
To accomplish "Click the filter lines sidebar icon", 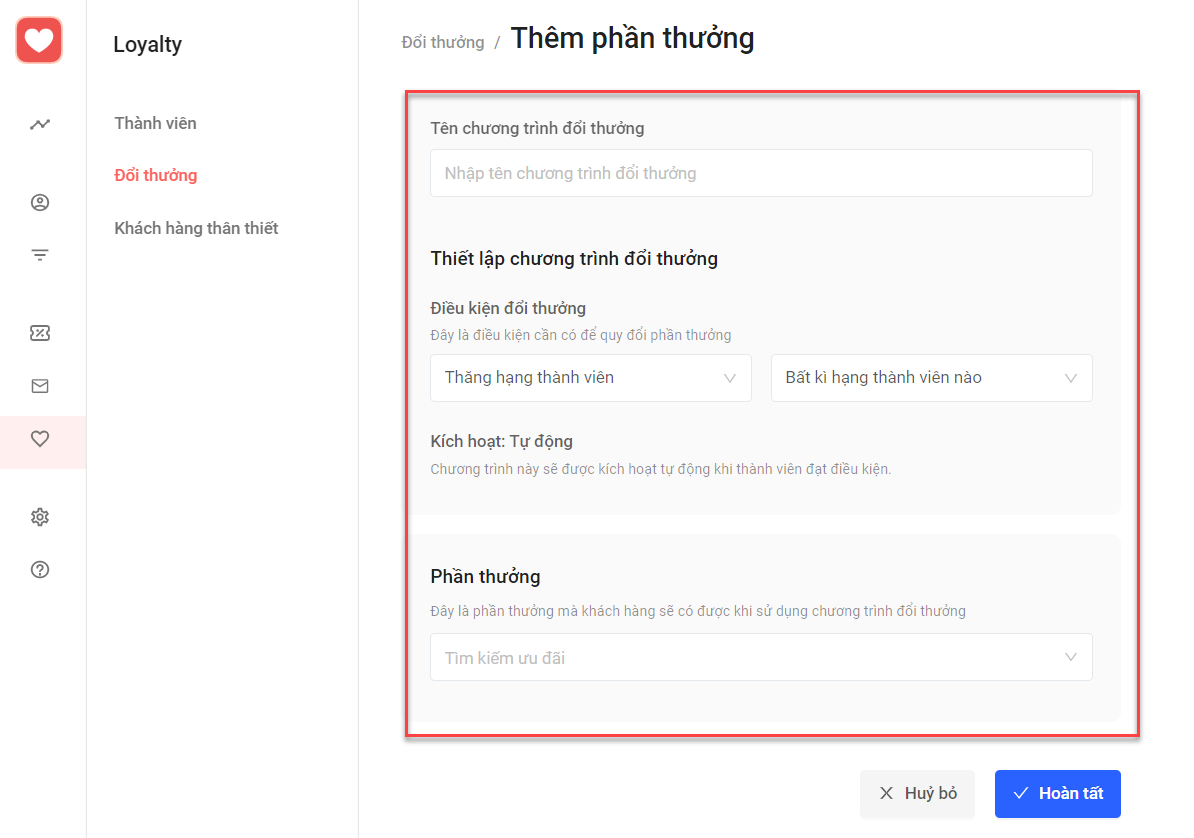I will [40, 254].
